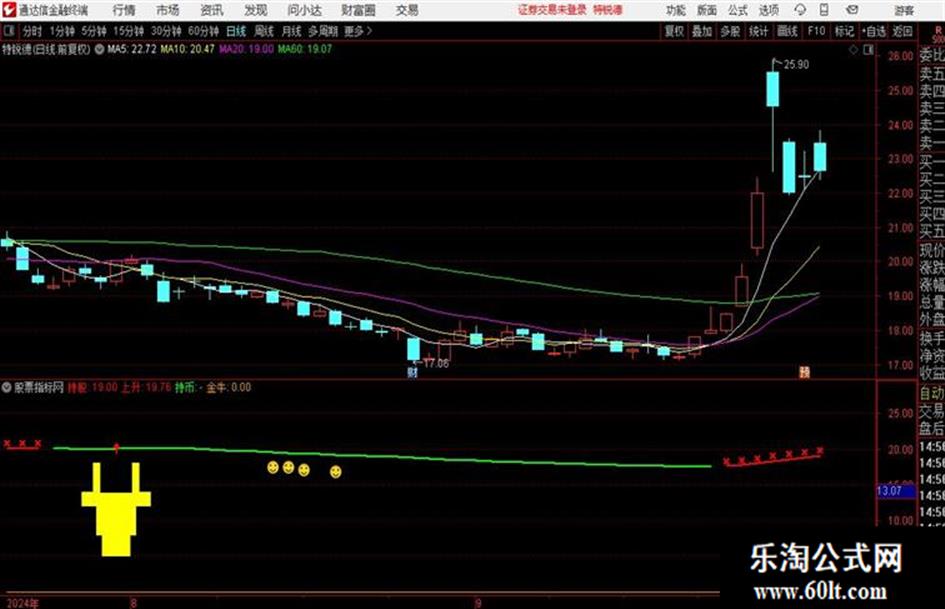Click the MA5: 22.72 value
Image resolution: width=945 pixels, height=609 pixels.
[x=132, y=49]
